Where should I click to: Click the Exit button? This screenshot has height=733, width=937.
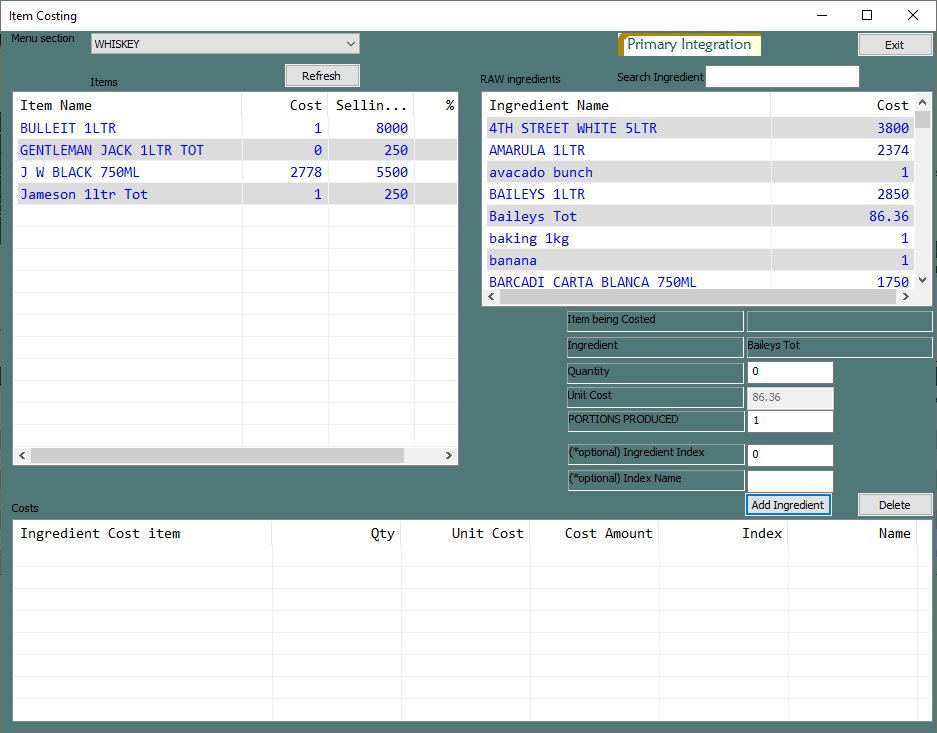pyautogui.click(x=894, y=45)
